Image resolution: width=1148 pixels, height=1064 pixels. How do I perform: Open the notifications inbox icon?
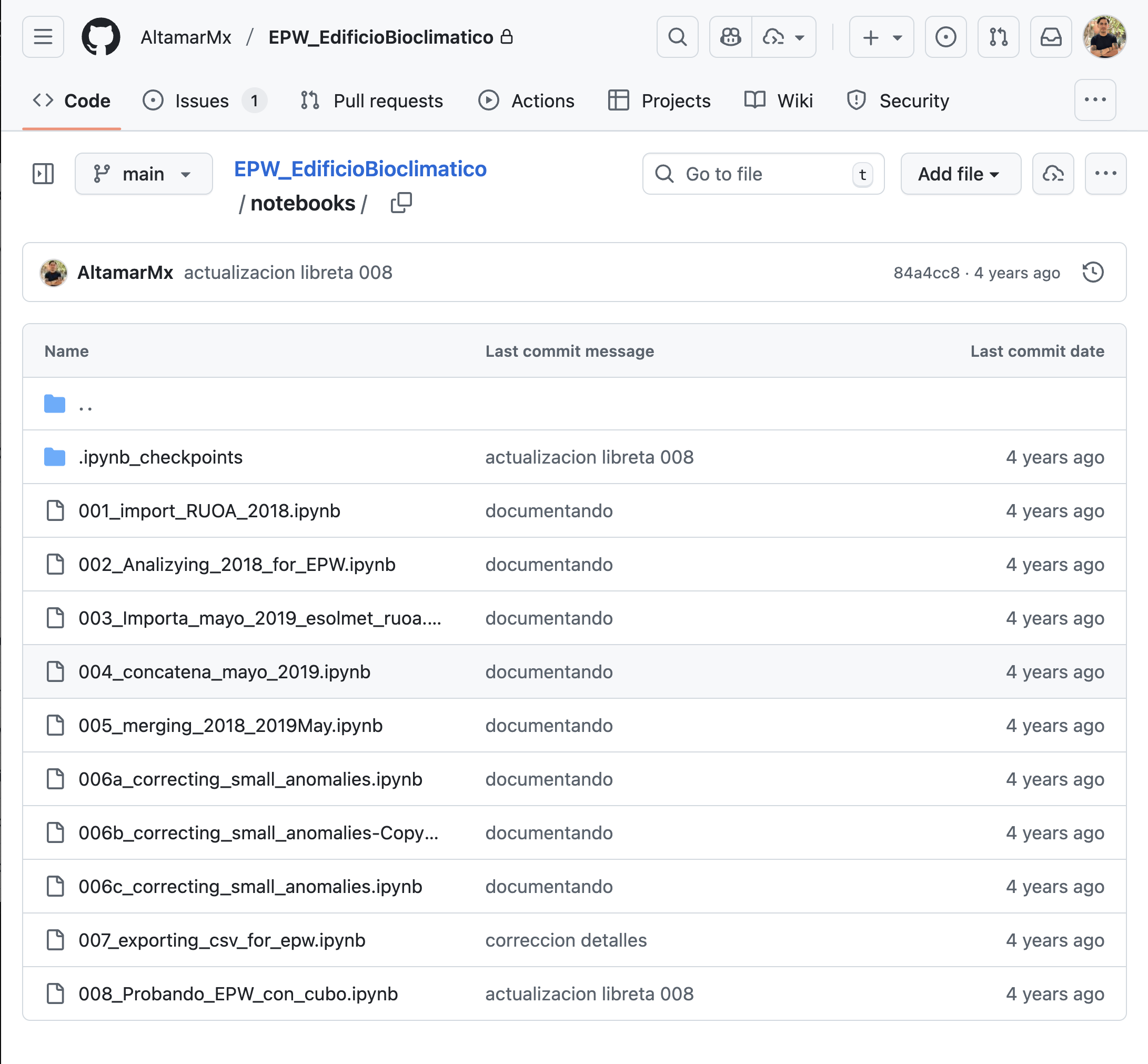coord(1050,37)
